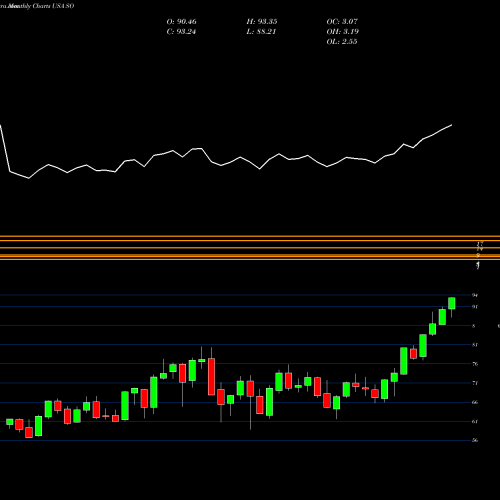Click the 61 price axis label
Image resolution: width=500 pixels, height=500 pixels.
475,421
